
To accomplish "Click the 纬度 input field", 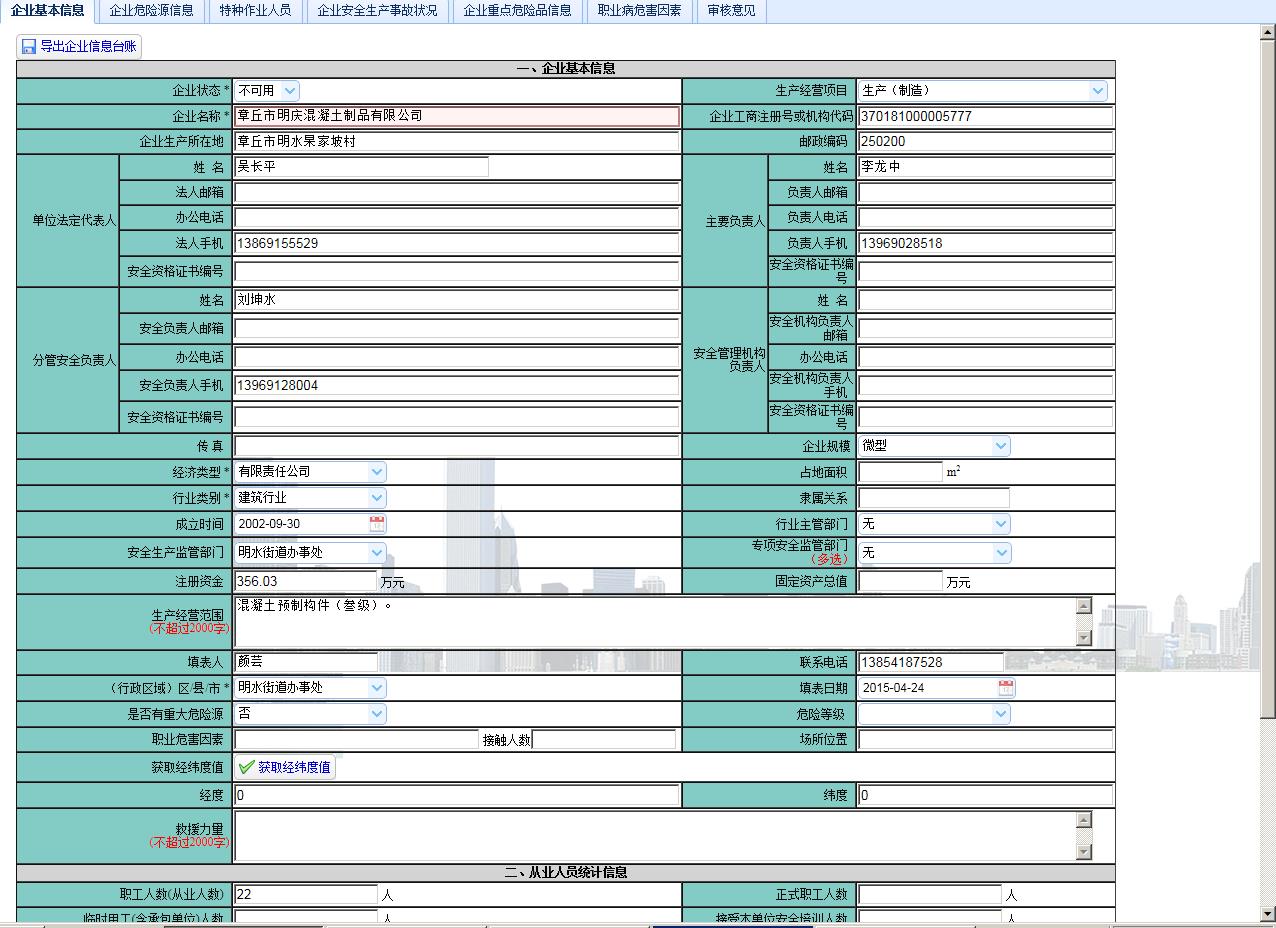I will [x=985, y=796].
